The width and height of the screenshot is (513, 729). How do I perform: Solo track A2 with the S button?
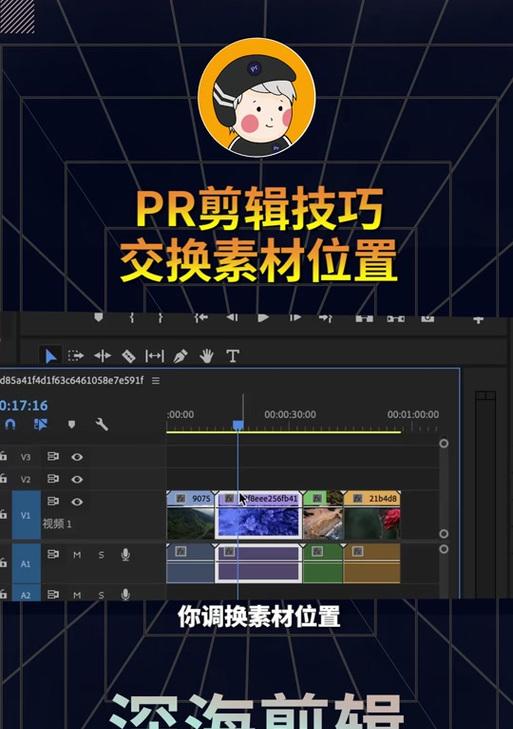click(x=101, y=595)
